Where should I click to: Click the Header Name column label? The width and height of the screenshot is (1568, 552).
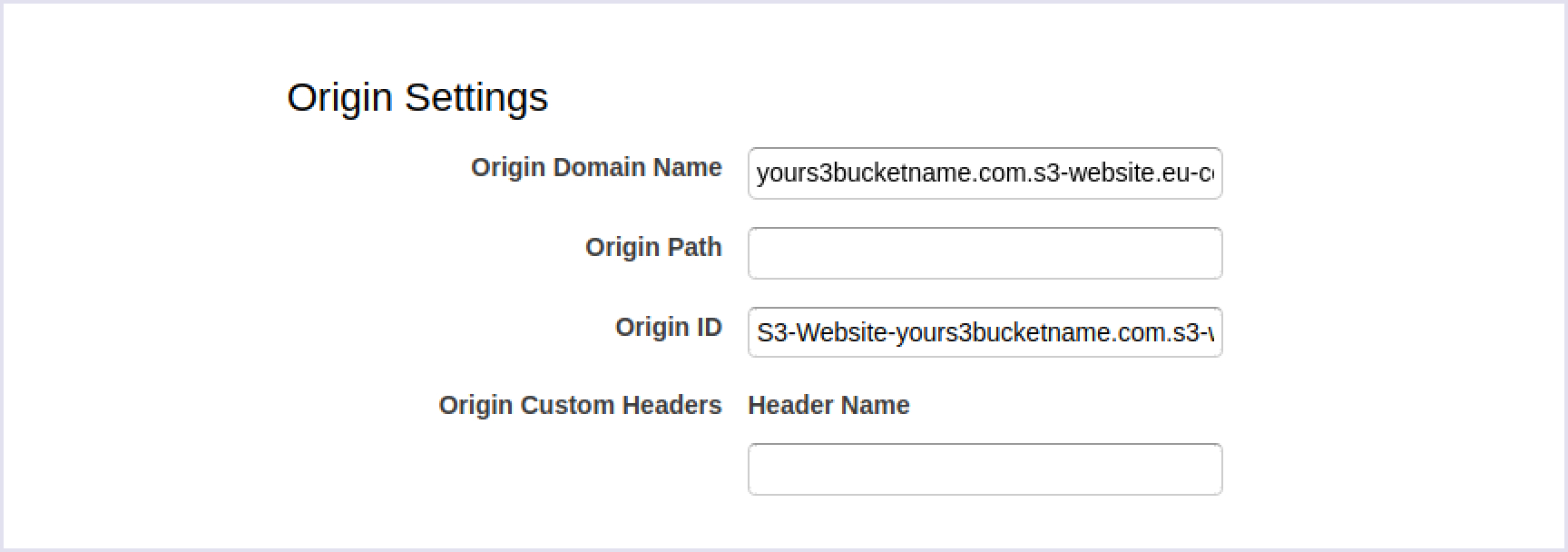[x=828, y=405]
